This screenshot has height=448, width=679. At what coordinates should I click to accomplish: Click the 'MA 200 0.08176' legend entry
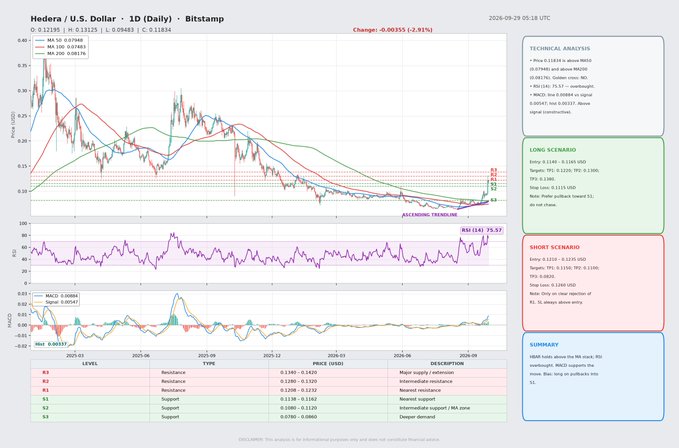[61, 54]
